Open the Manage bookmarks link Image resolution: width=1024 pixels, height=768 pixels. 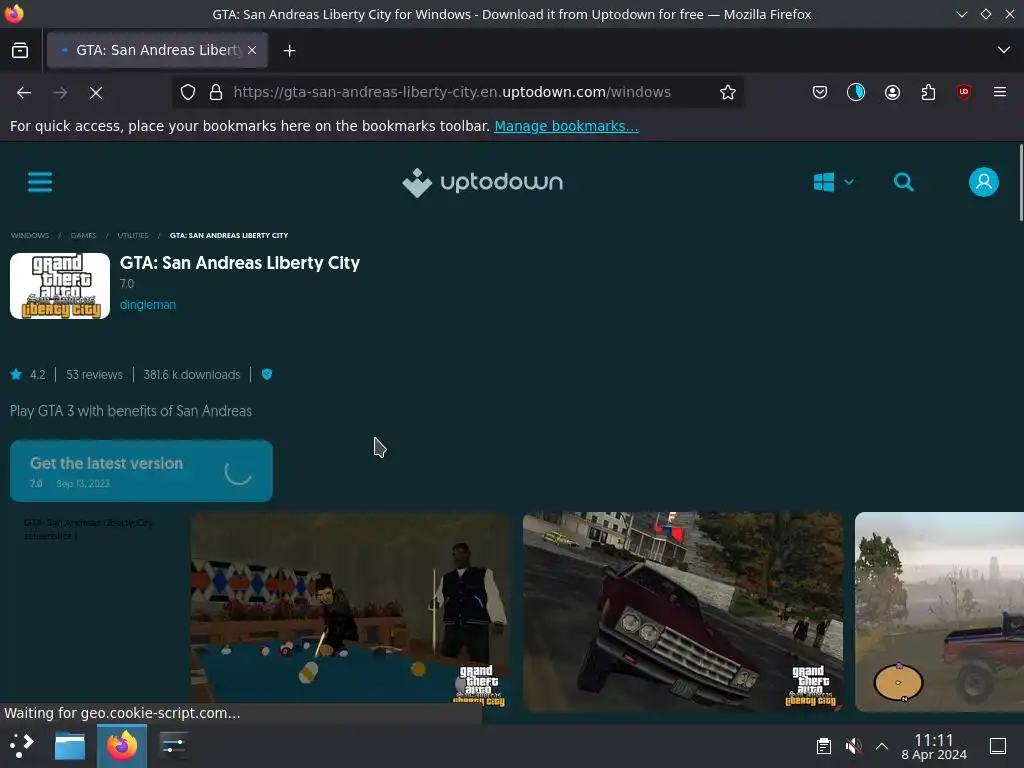(566, 126)
